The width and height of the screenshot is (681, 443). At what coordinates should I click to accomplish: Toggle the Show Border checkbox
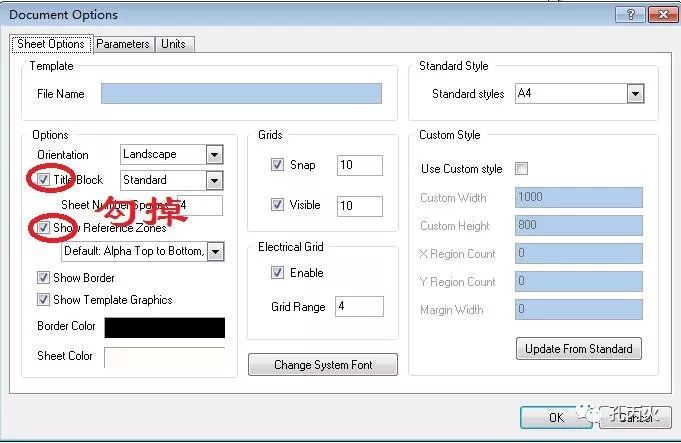43,278
